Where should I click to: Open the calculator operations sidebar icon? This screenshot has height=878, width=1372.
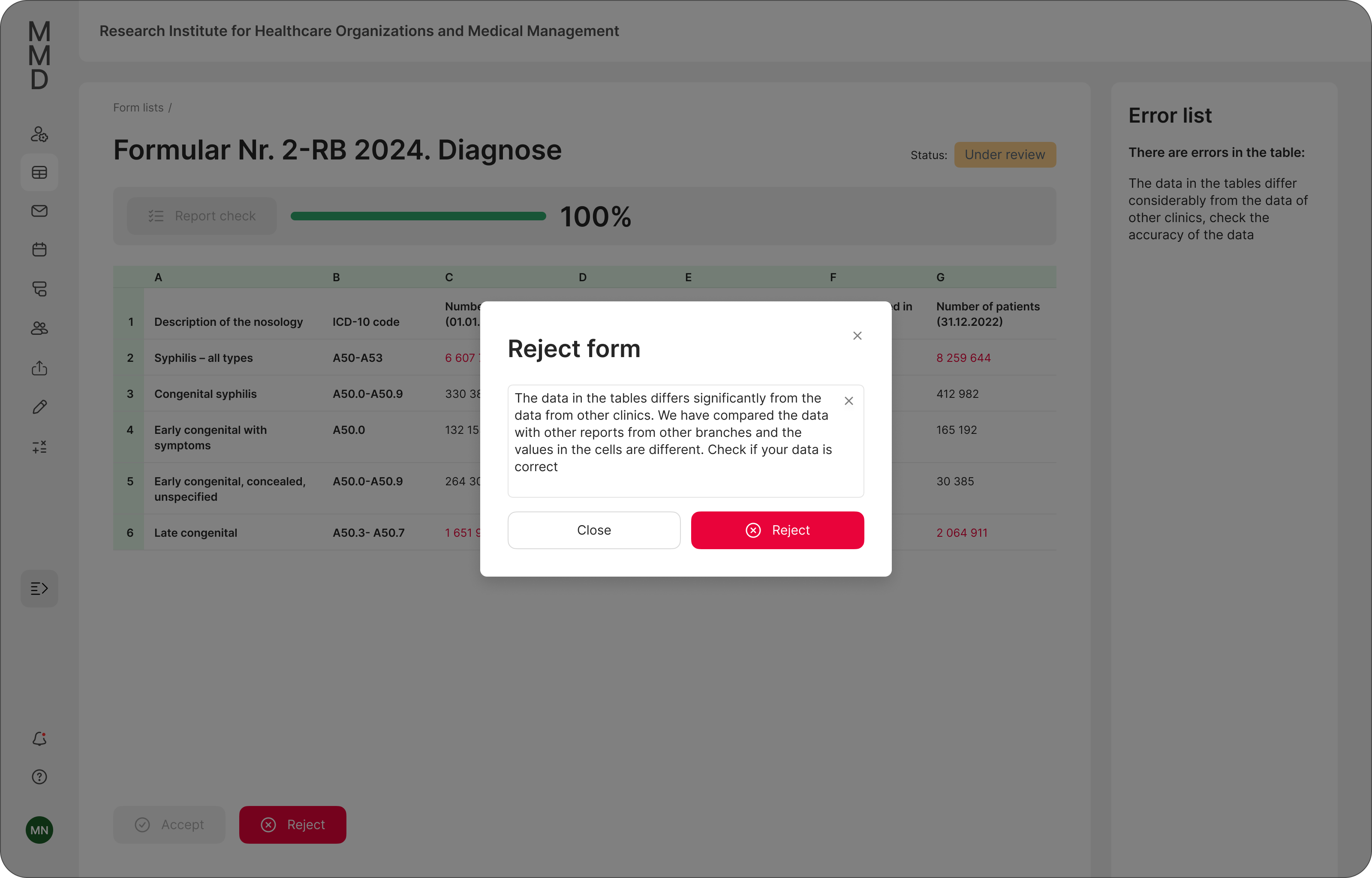pos(39,447)
